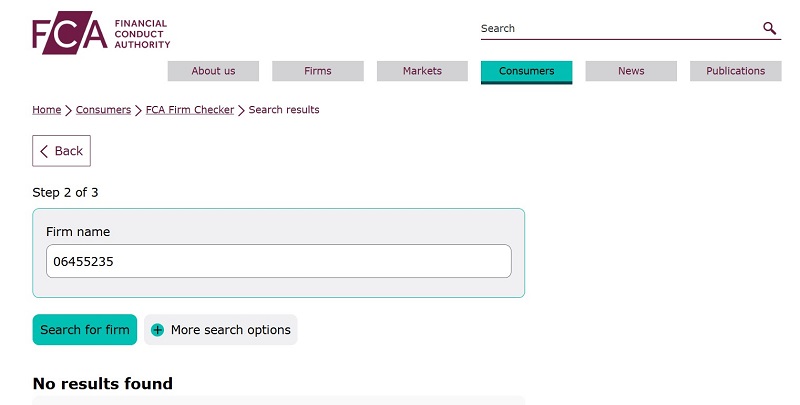800x405 pixels.
Task: Open the About us menu
Action: pyautogui.click(x=213, y=71)
